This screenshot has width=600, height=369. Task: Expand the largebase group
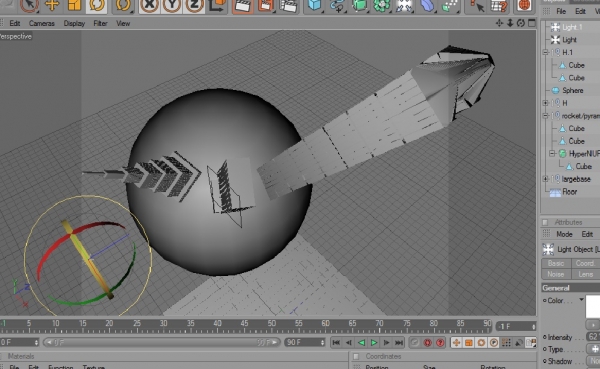(546, 179)
